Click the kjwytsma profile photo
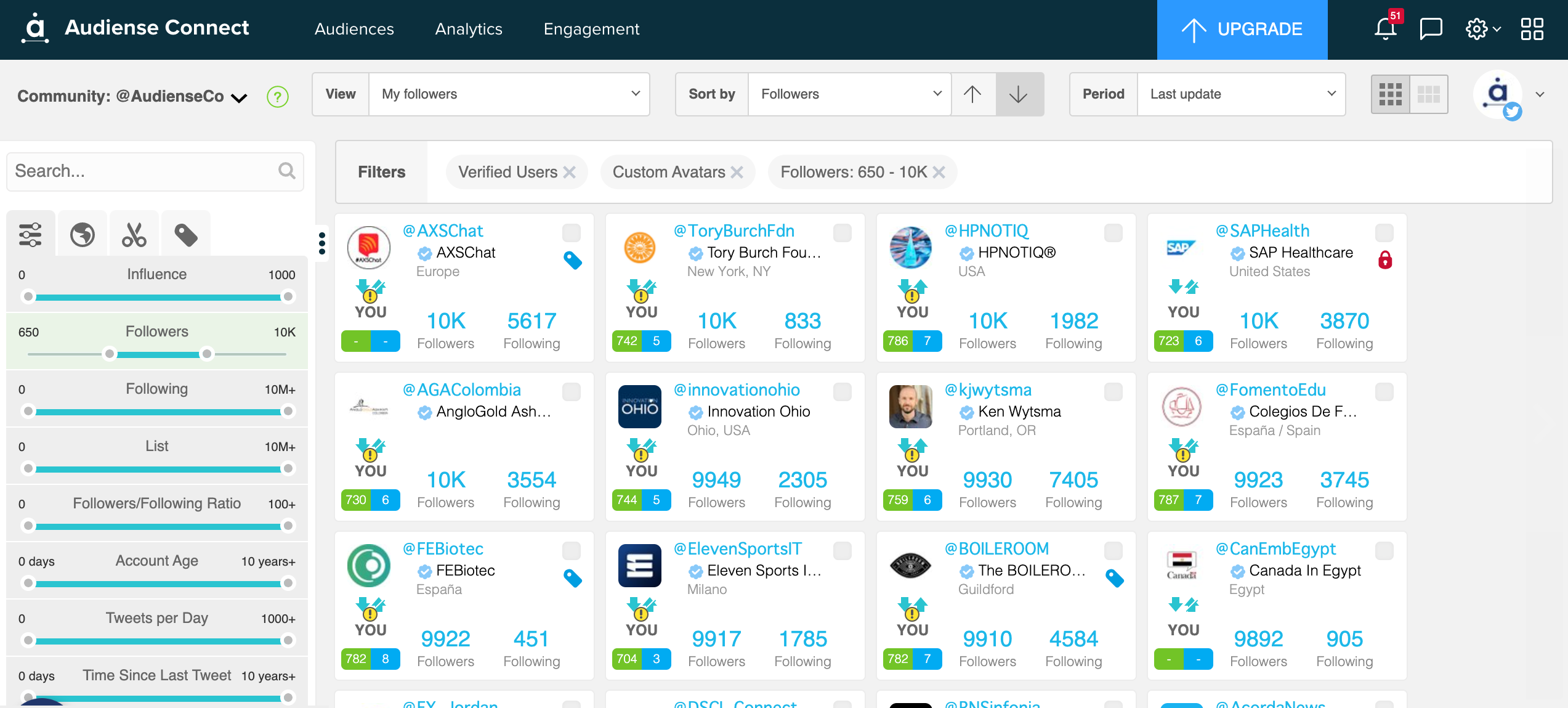 click(911, 407)
